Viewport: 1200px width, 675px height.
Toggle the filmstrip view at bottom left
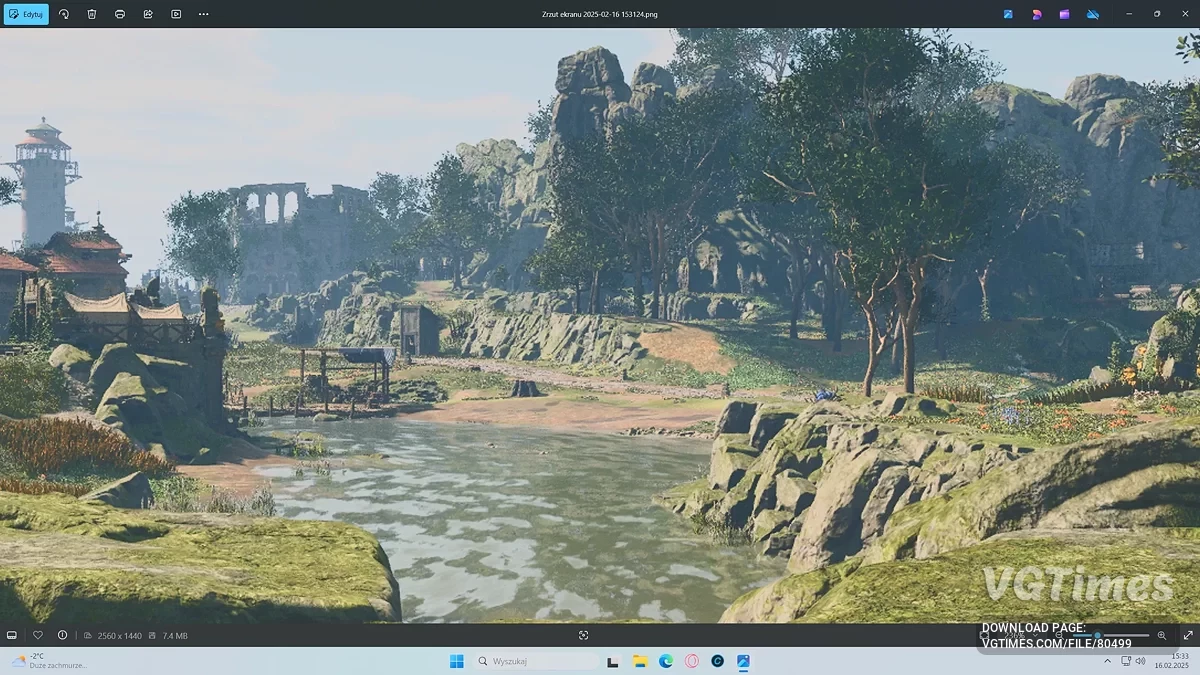pos(12,635)
